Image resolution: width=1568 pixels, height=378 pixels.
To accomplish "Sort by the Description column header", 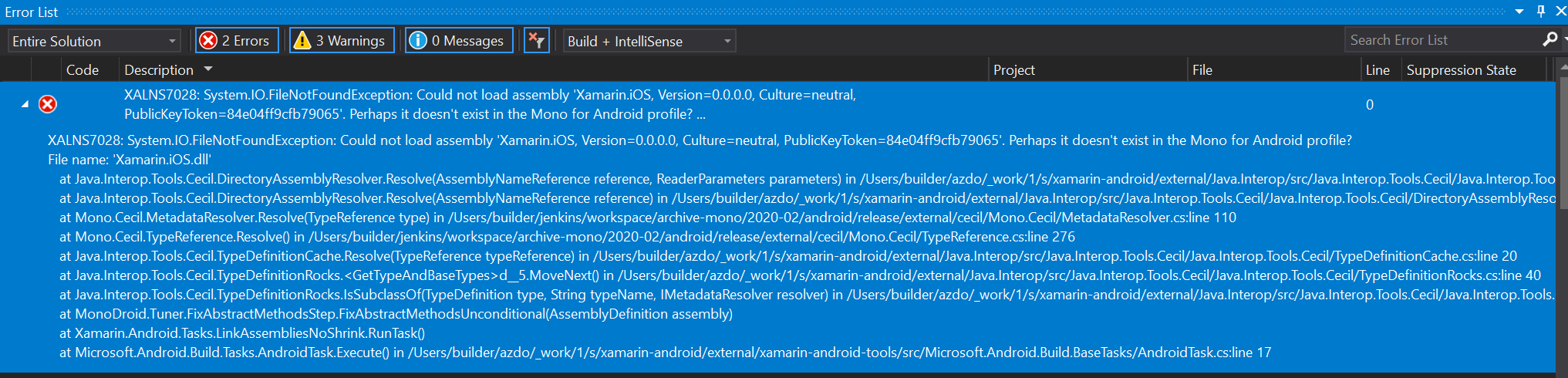I will pyautogui.click(x=159, y=70).
